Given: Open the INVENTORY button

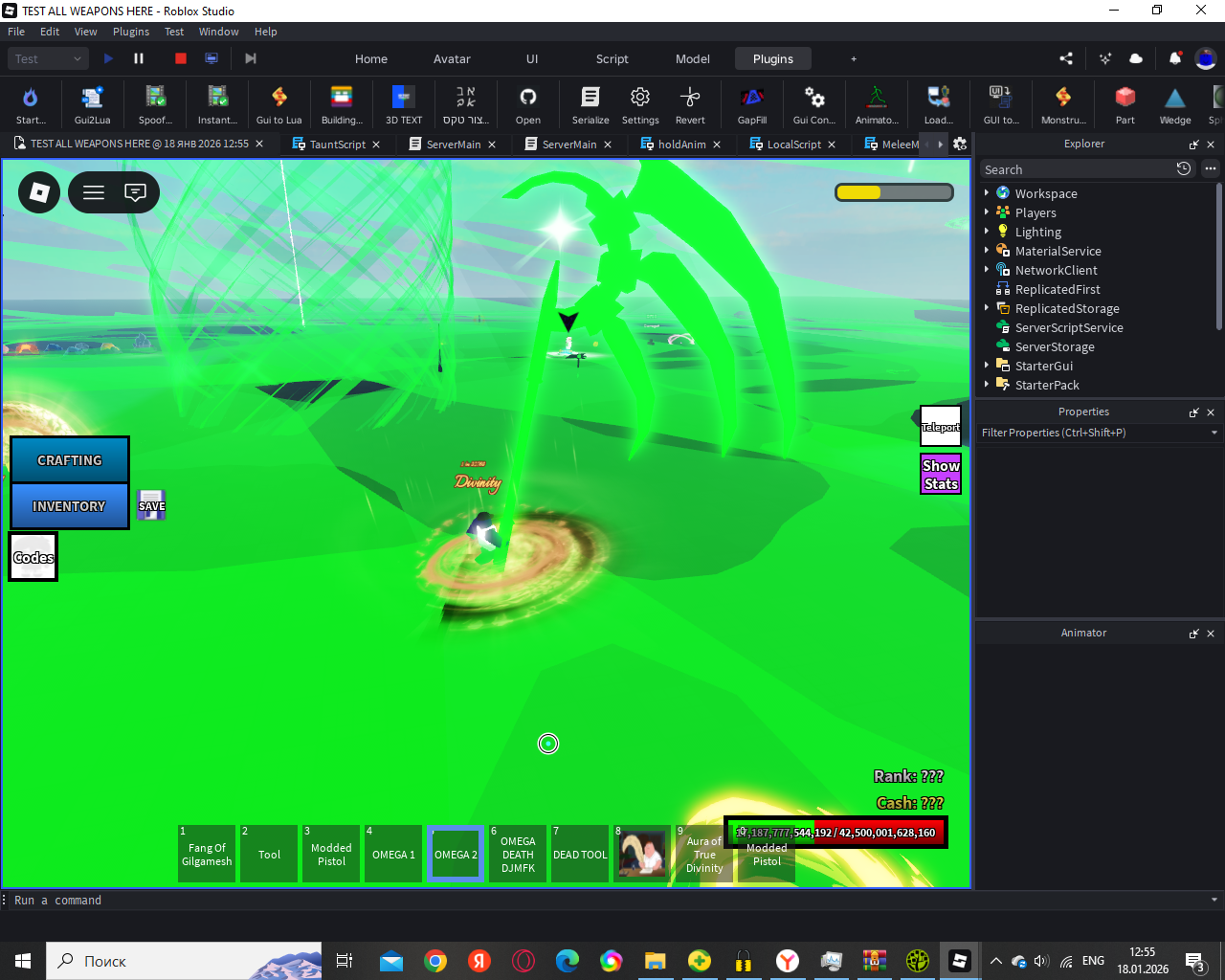Looking at the screenshot, I should pos(69,506).
